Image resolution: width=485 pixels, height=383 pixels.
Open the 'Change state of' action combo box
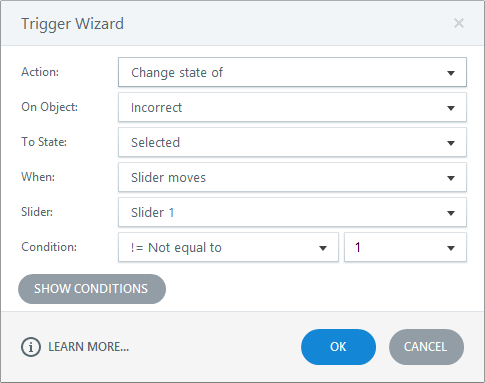pos(292,72)
